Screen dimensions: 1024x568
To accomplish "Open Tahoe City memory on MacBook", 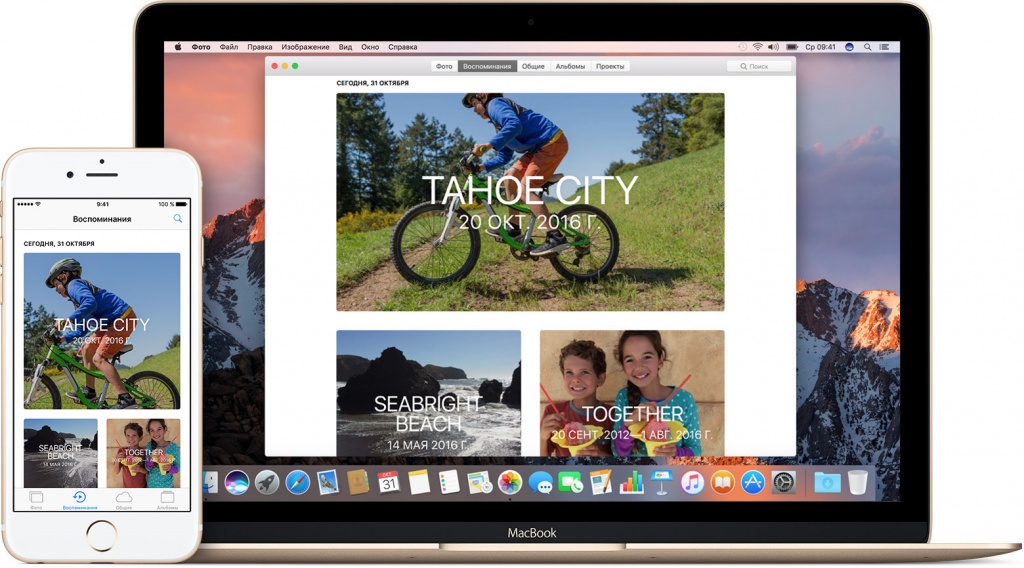I will [x=530, y=202].
